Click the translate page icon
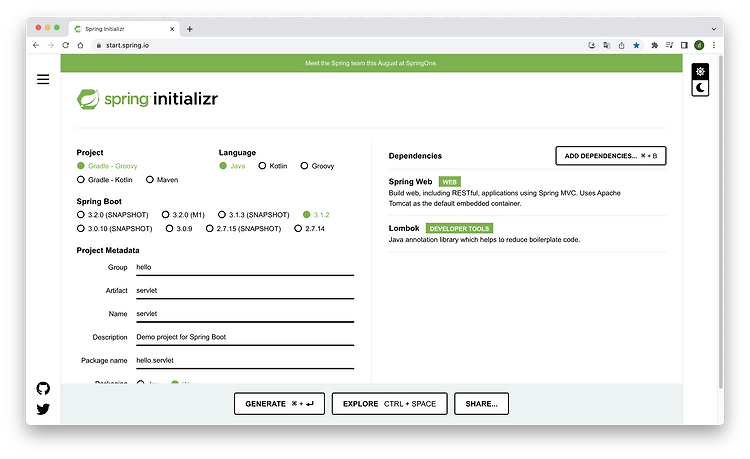 coord(607,45)
